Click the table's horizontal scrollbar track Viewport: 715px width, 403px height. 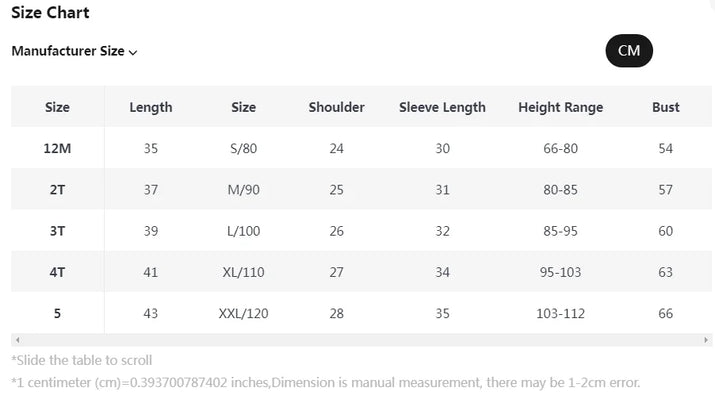[360, 341]
